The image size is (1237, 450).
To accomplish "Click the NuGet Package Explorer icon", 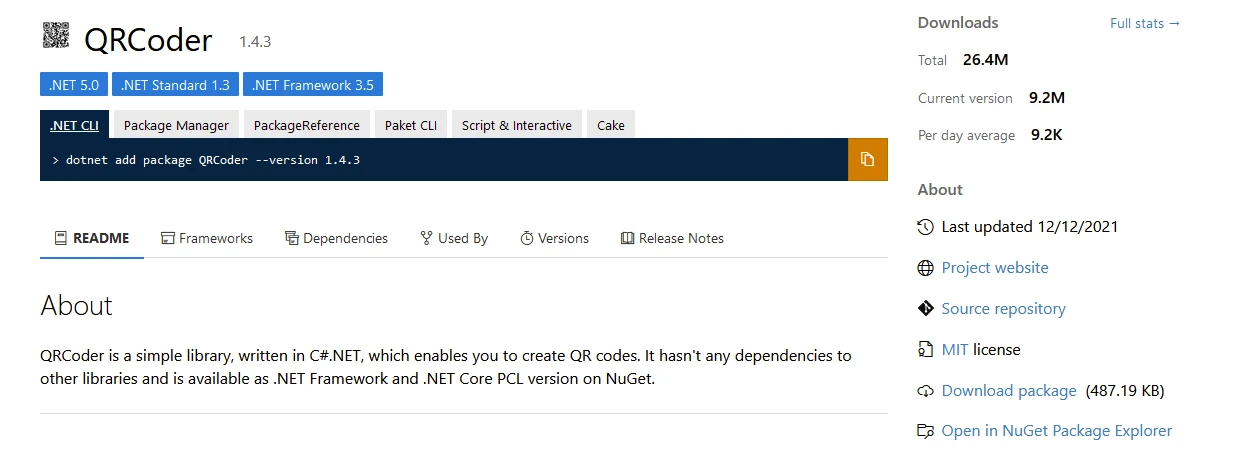I will [x=925, y=431].
